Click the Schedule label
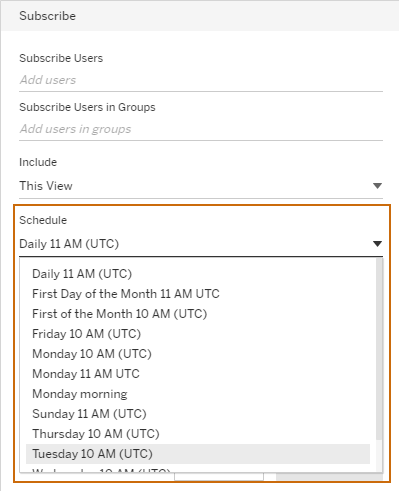 (43, 220)
